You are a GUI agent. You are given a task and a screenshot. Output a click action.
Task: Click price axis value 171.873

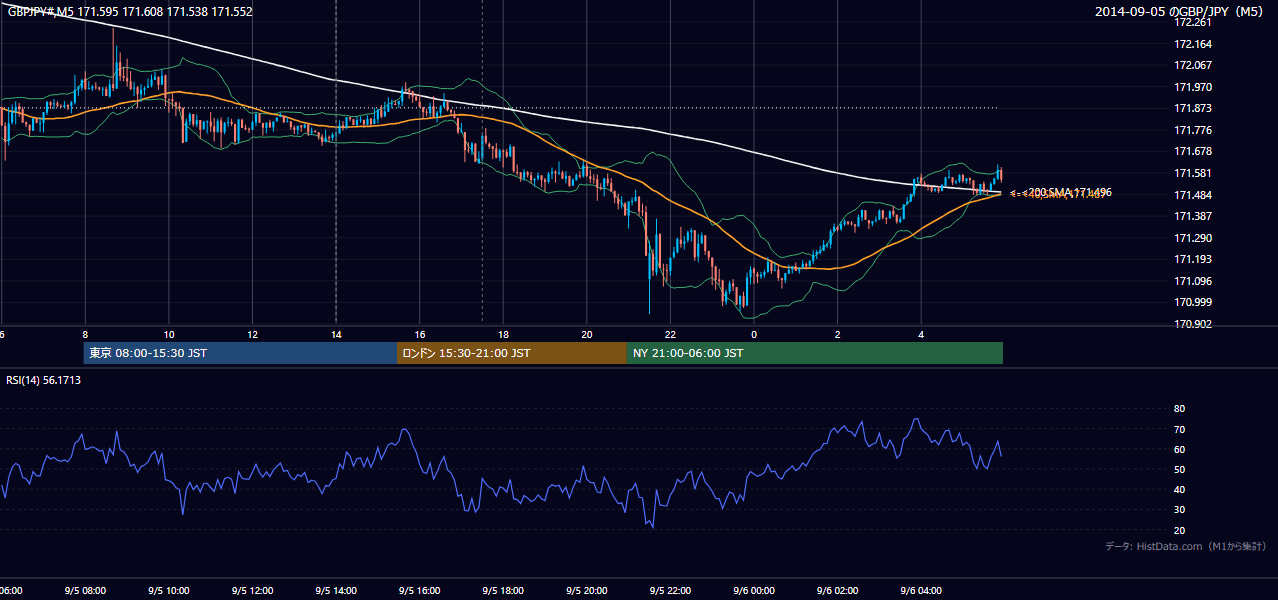1193,109
